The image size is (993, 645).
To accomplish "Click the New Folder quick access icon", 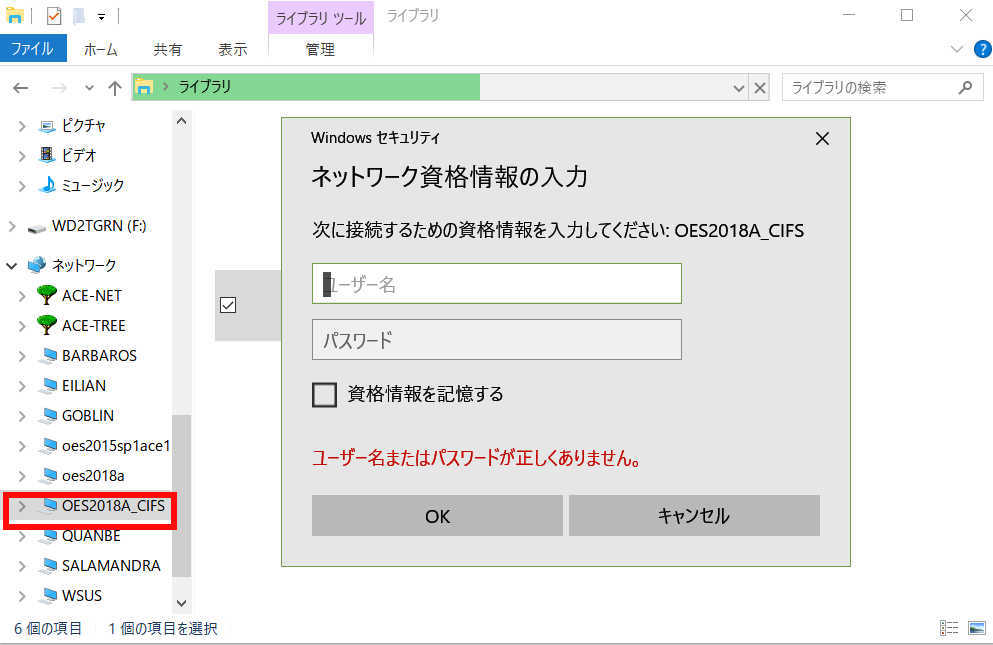I will click(x=79, y=16).
